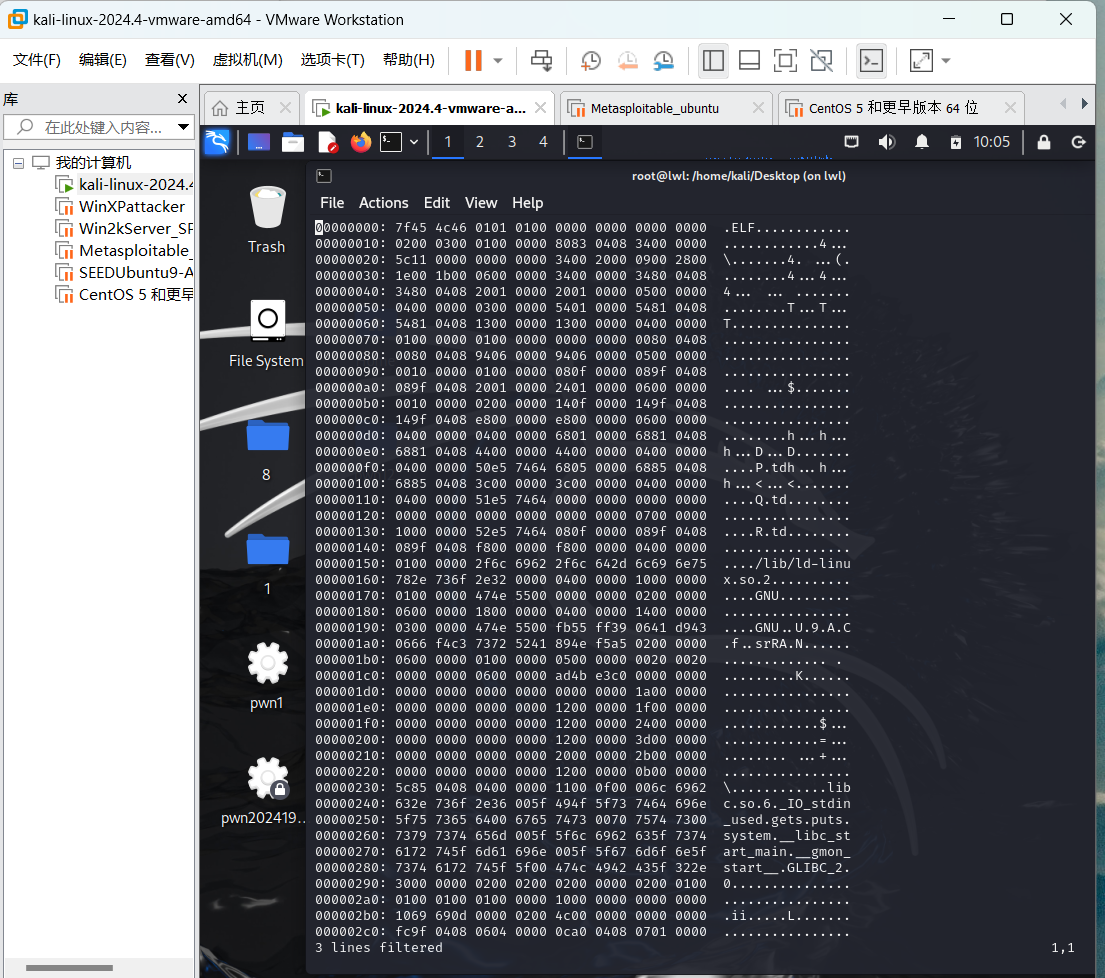This screenshot has width=1105, height=978.
Task: Switch to workspace 3
Action: point(512,142)
